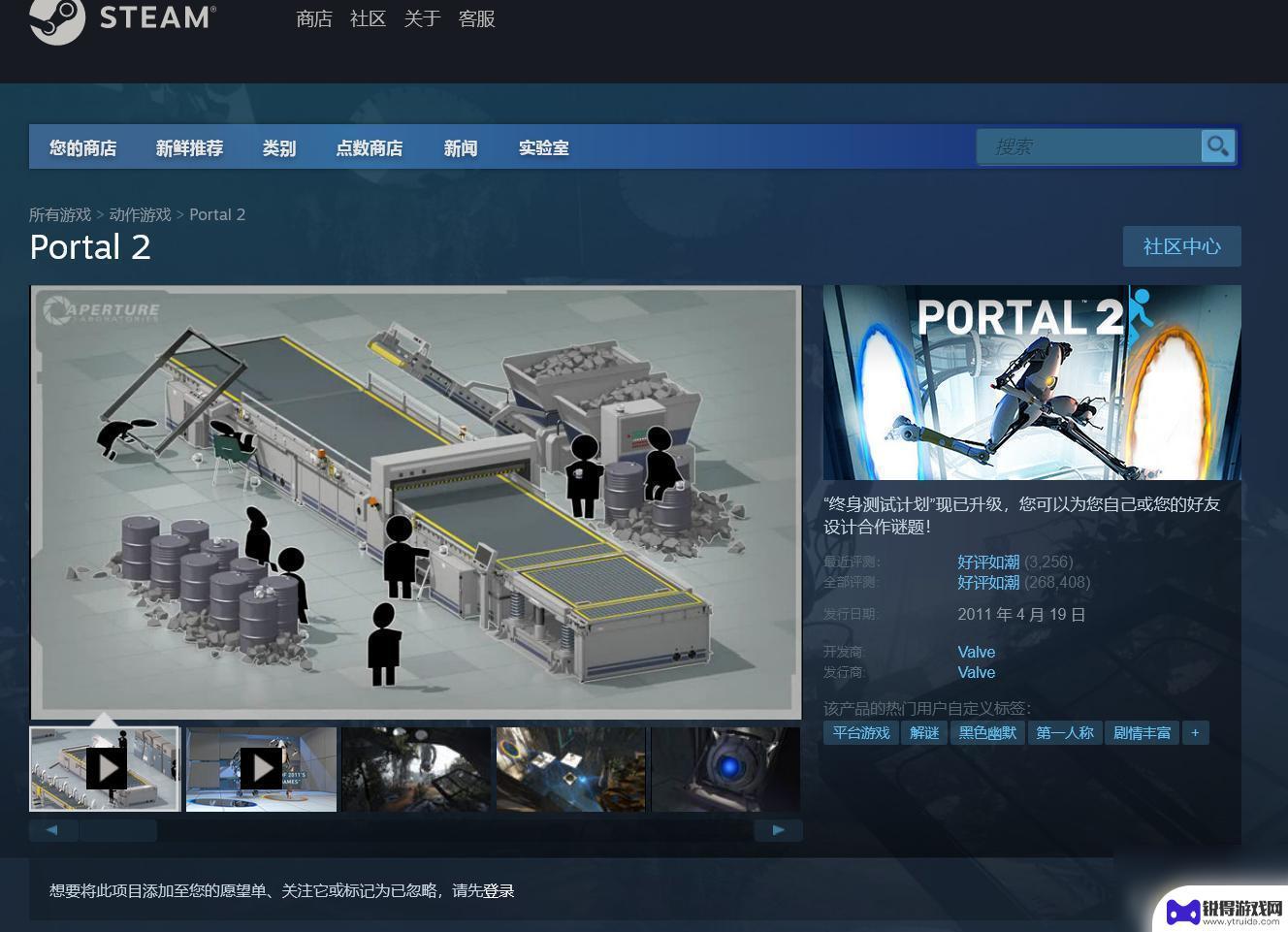This screenshot has width=1288, height=932.
Task: Open the 客服 top menu item
Action: click(x=476, y=18)
